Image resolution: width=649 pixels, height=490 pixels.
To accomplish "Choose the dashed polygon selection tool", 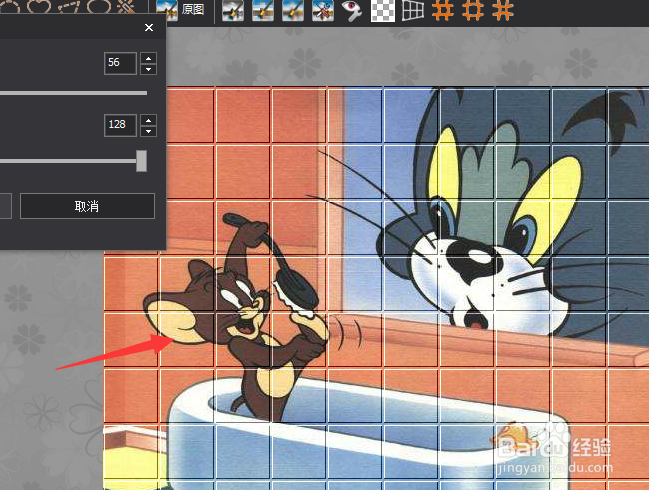I will coord(69,6).
